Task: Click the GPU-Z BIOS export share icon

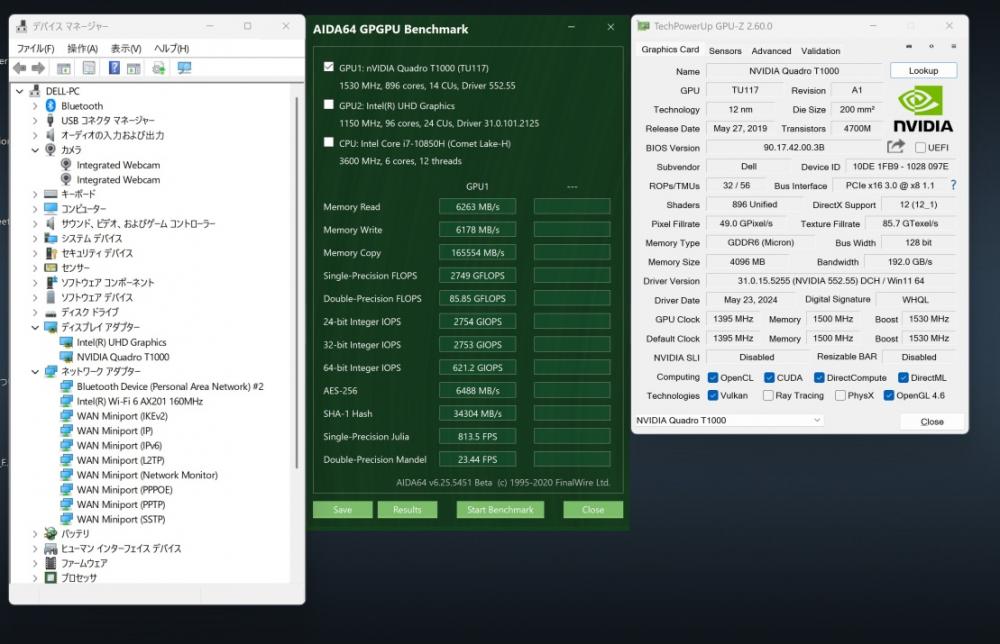Action: click(x=895, y=147)
